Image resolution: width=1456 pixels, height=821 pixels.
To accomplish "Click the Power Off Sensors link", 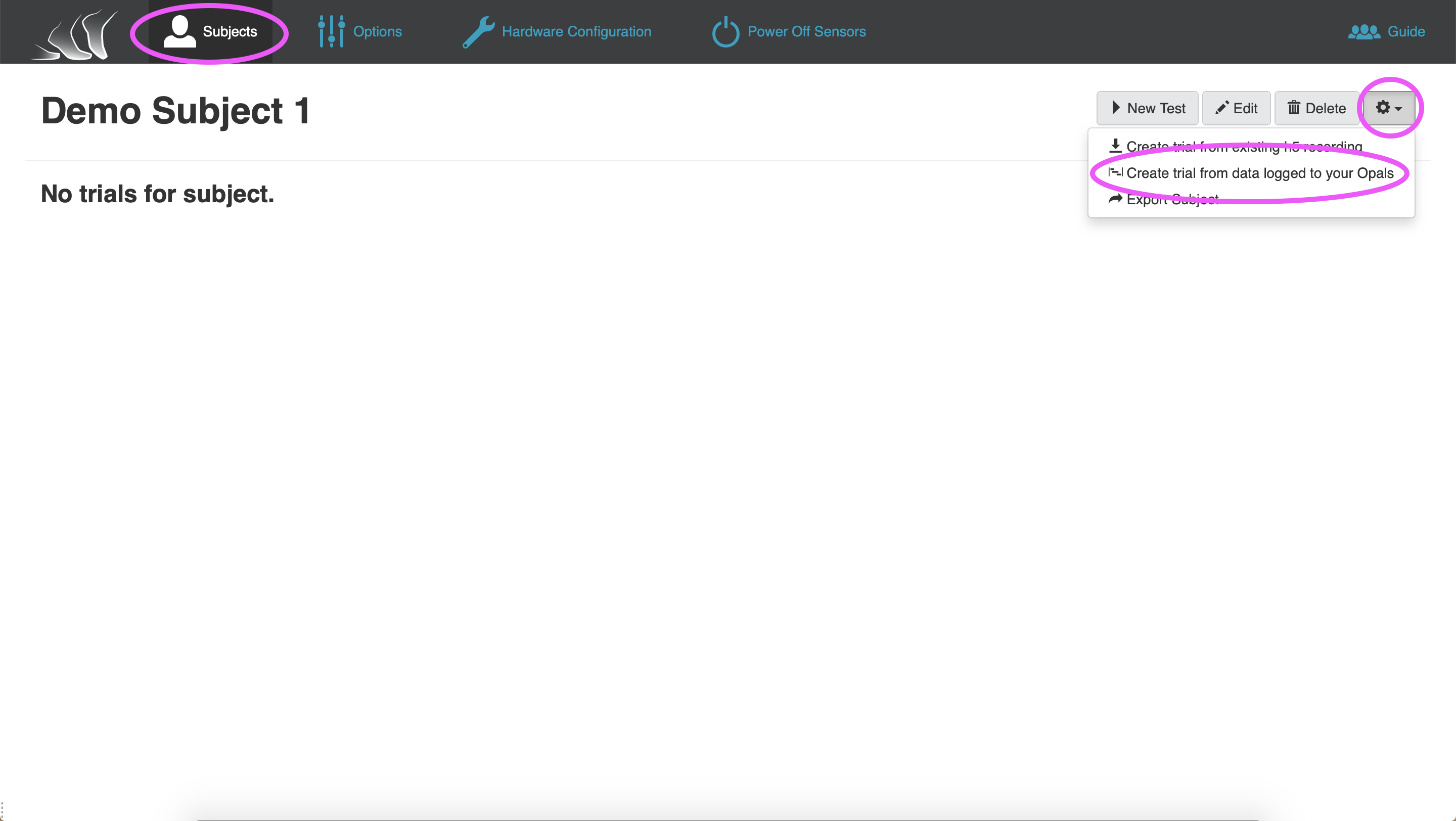I will tap(806, 32).
